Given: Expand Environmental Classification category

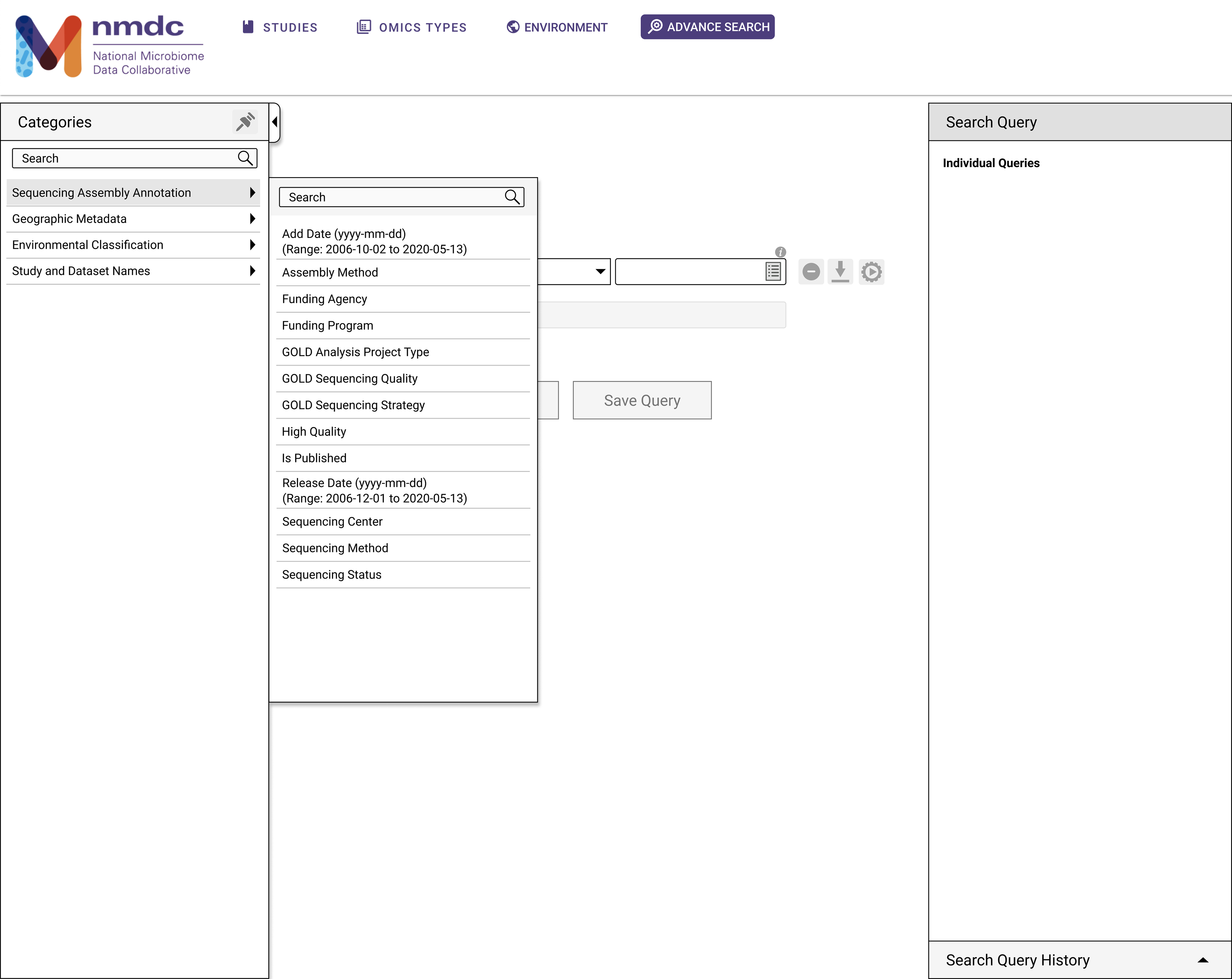Looking at the screenshot, I should click(133, 245).
